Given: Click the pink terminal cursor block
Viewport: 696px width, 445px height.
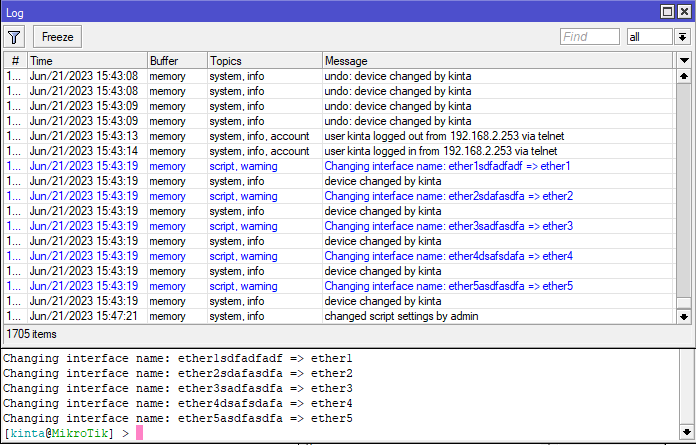Looking at the screenshot, I should 139,433.
